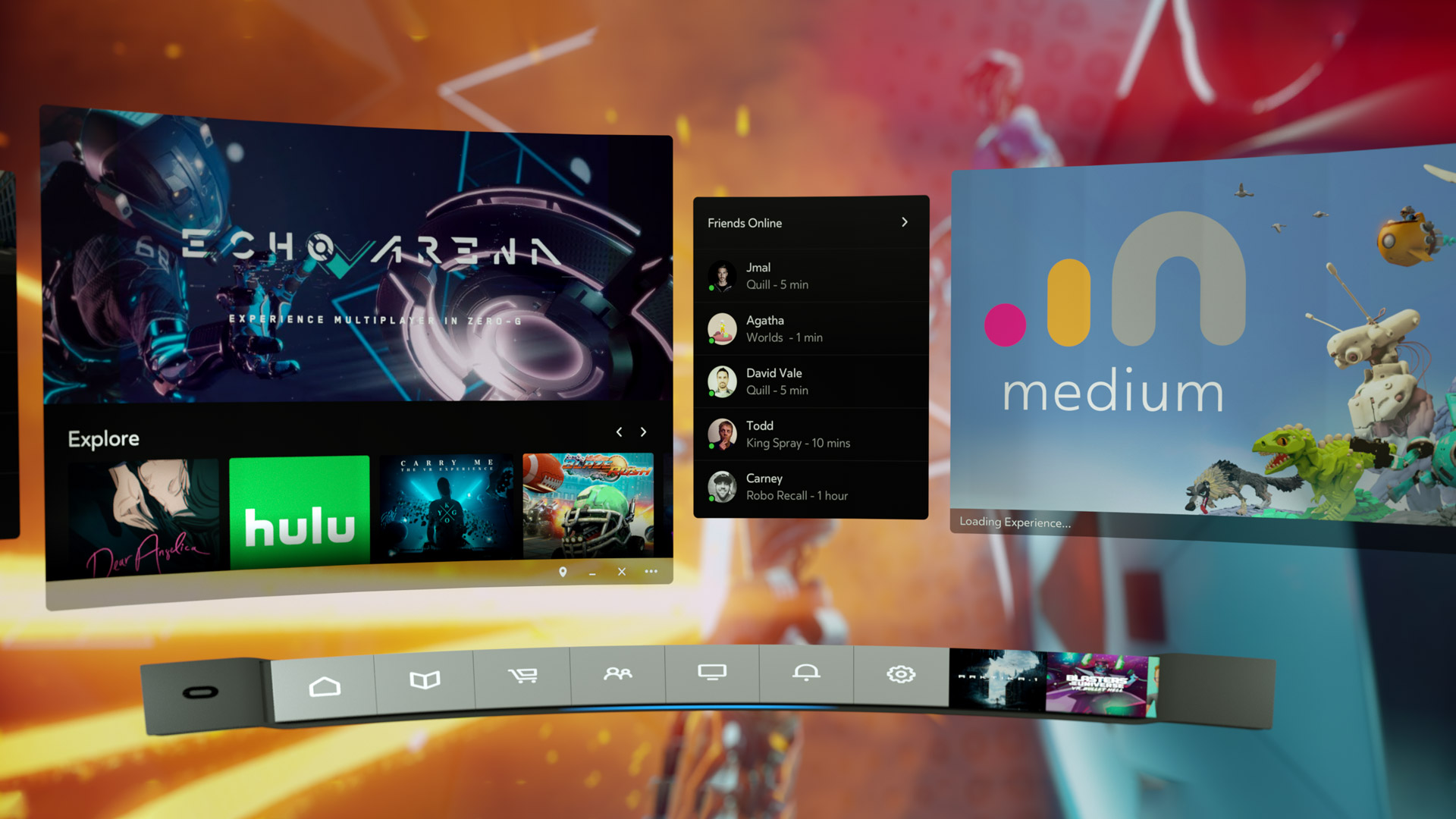Select the Medium app loading experience
The height and width of the screenshot is (819, 1456).
[1200, 350]
